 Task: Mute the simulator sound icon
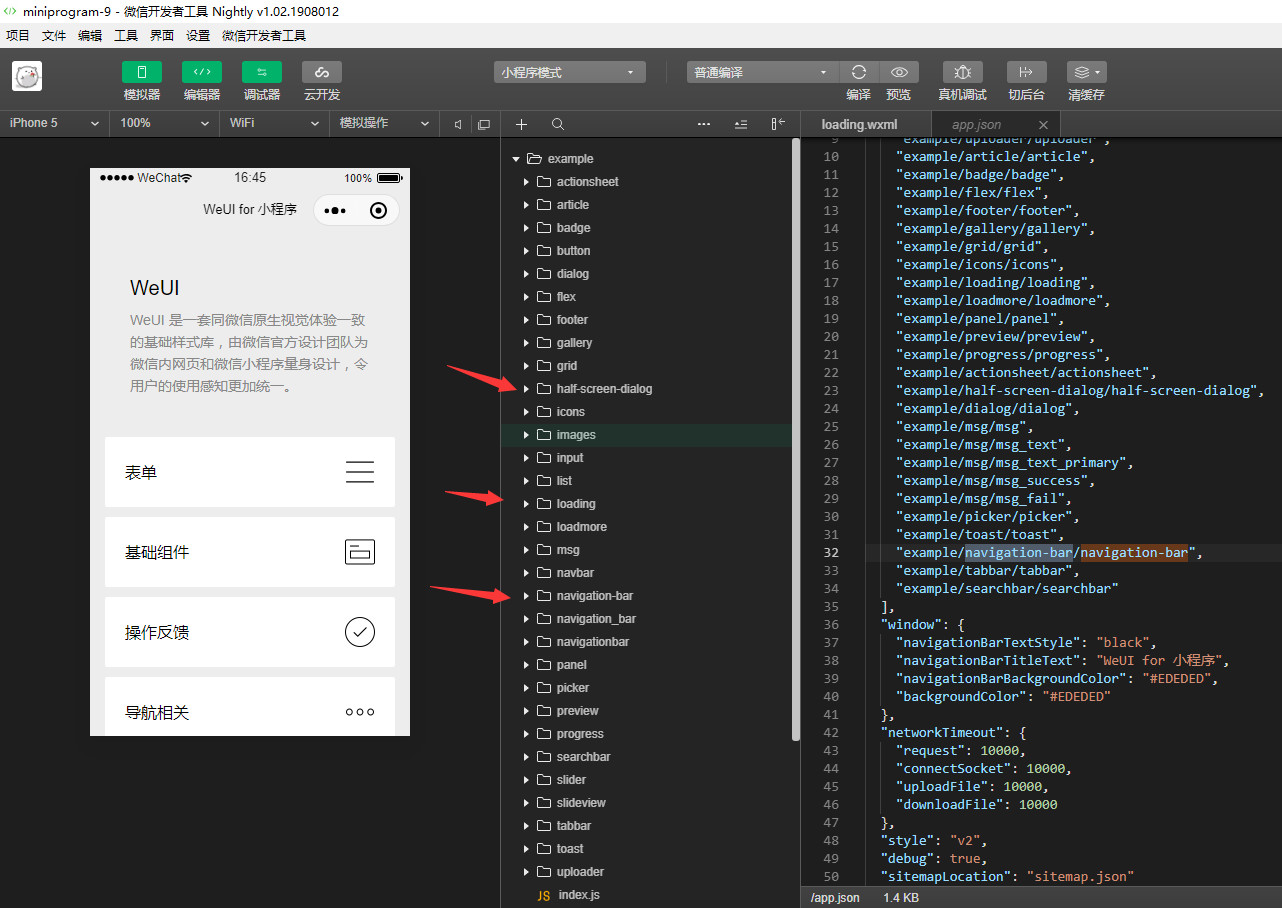458,124
